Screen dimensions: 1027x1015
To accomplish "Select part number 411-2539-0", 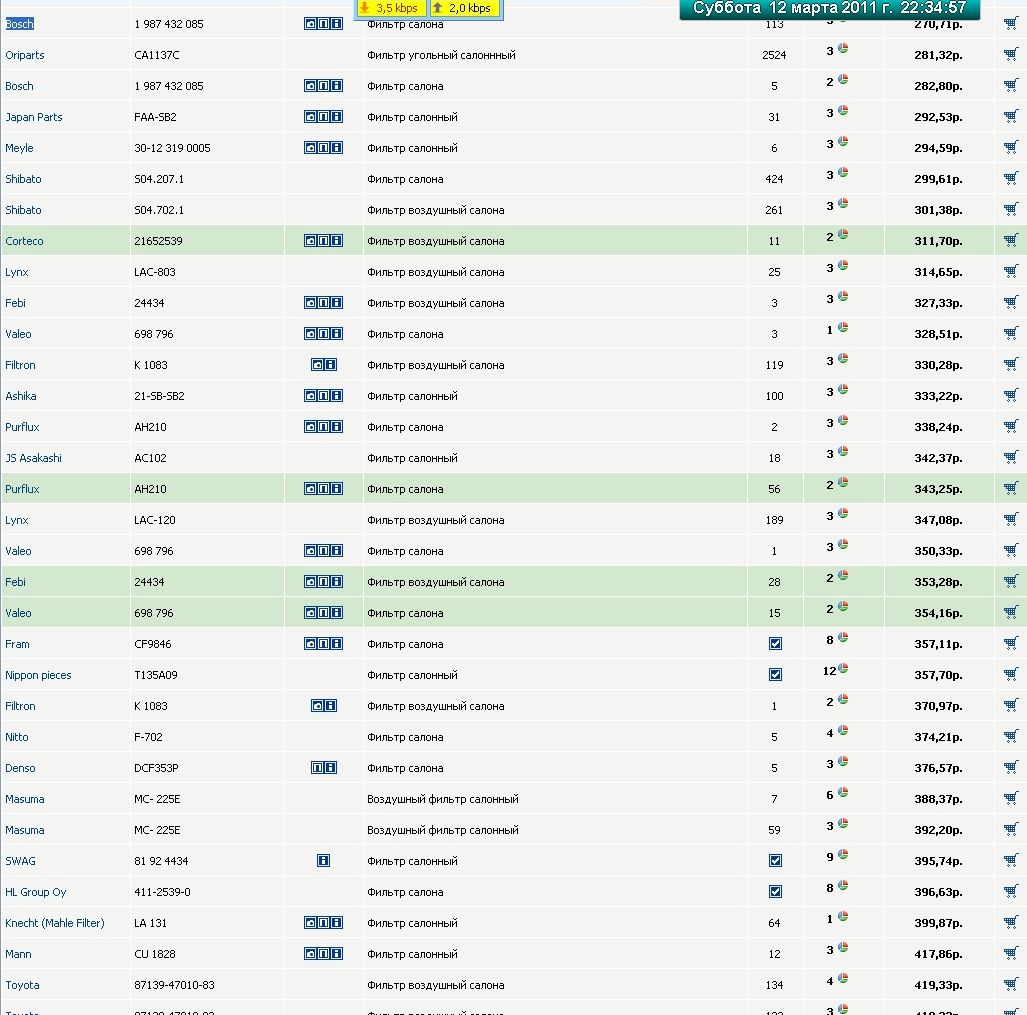I will 162,892.
